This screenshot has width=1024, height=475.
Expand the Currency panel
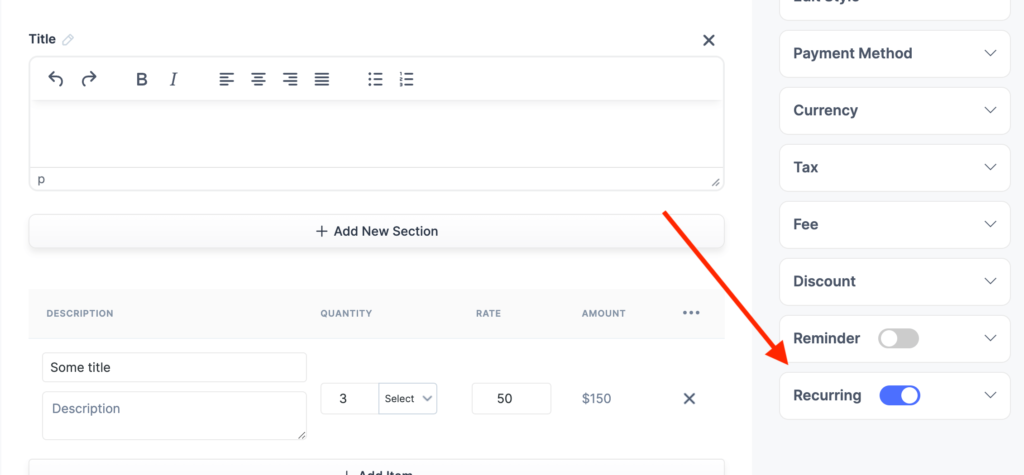895,110
